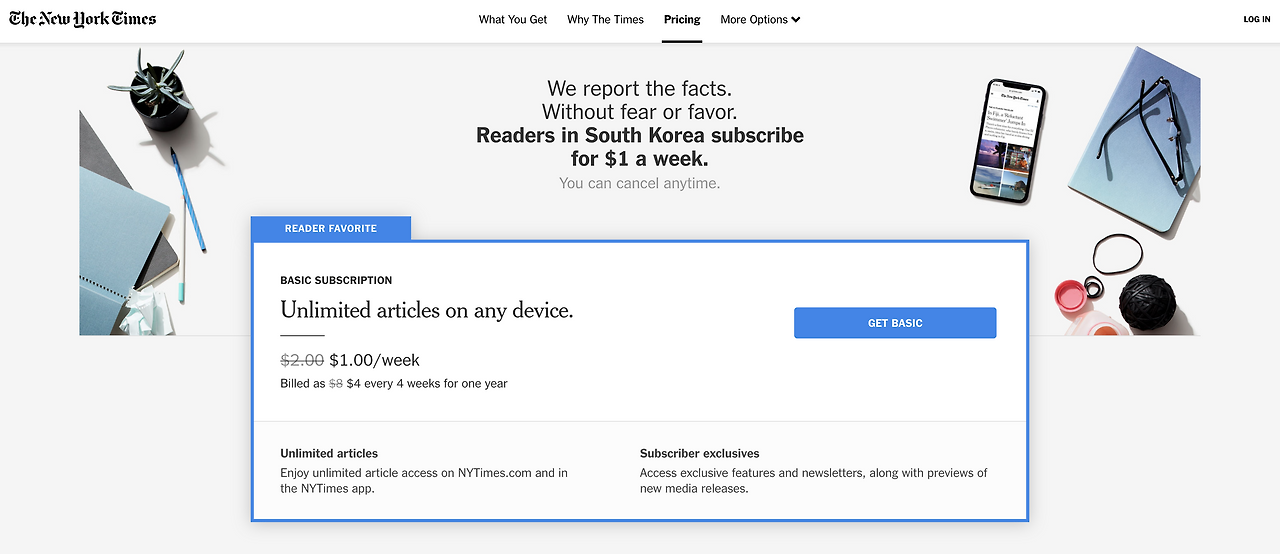Click 'Billed as $8 $4 every 4 weeks' line
This screenshot has width=1280, height=554.
[x=394, y=383]
